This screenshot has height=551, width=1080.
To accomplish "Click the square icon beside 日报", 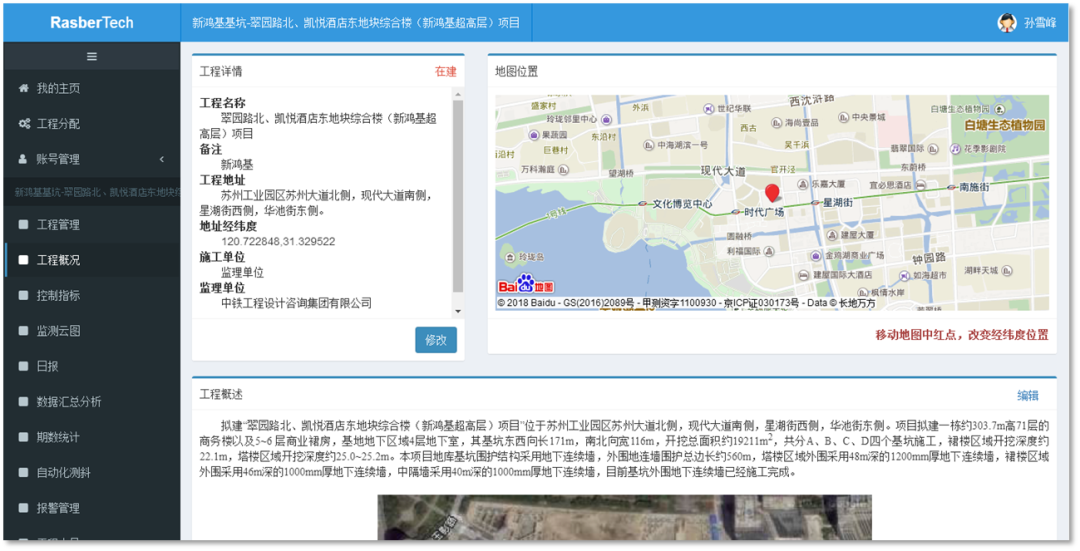I will pos(23,366).
